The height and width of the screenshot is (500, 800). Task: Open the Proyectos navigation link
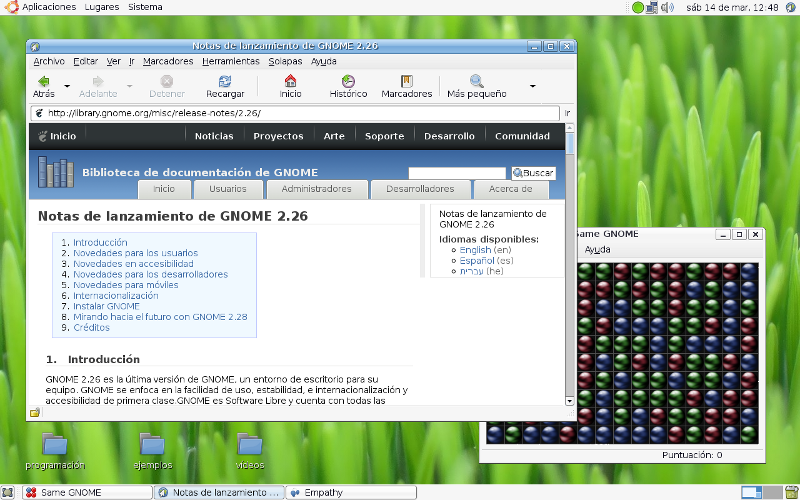(x=278, y=136)
